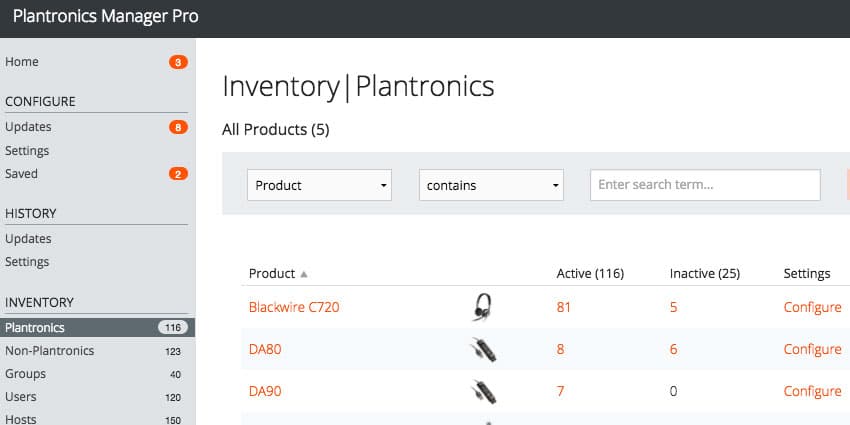
Task: Click the Home notification badge showing 3
Action: (x=178, y=62)
